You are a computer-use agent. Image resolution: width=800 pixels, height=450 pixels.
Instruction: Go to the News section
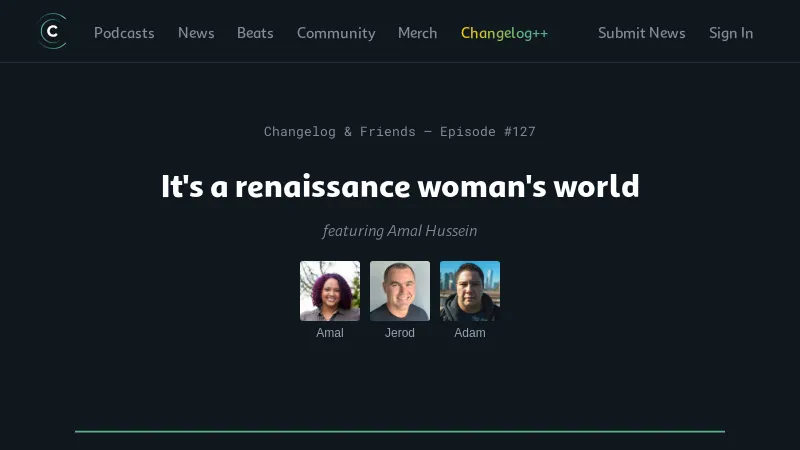(x=196, y=33)
